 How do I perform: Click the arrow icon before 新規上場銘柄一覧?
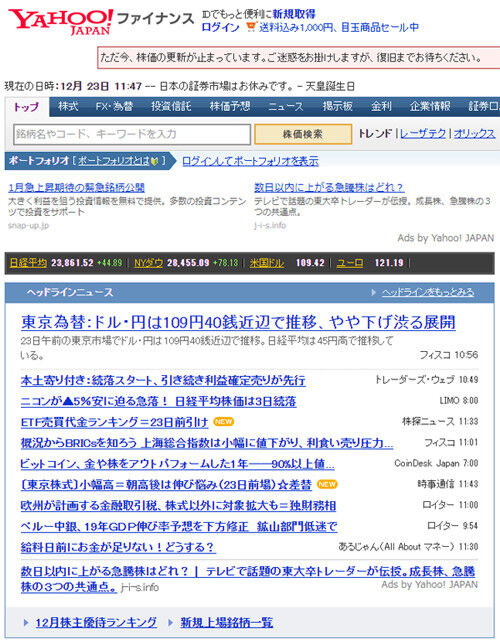tap(171, 623)
